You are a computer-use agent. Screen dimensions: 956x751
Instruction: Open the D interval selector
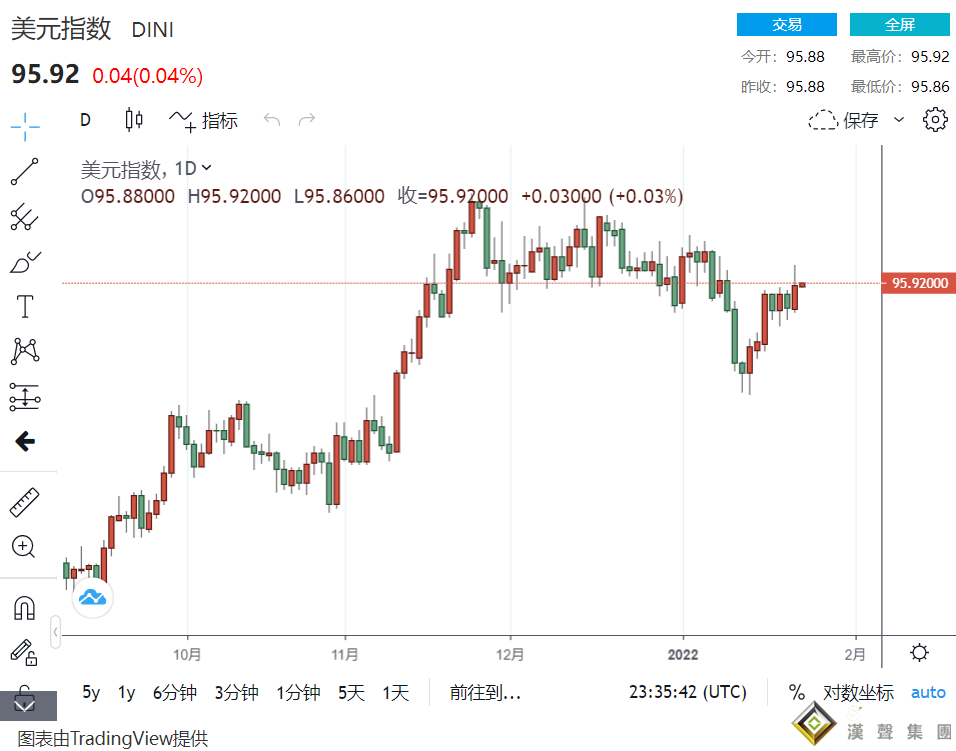click(85, 120)
